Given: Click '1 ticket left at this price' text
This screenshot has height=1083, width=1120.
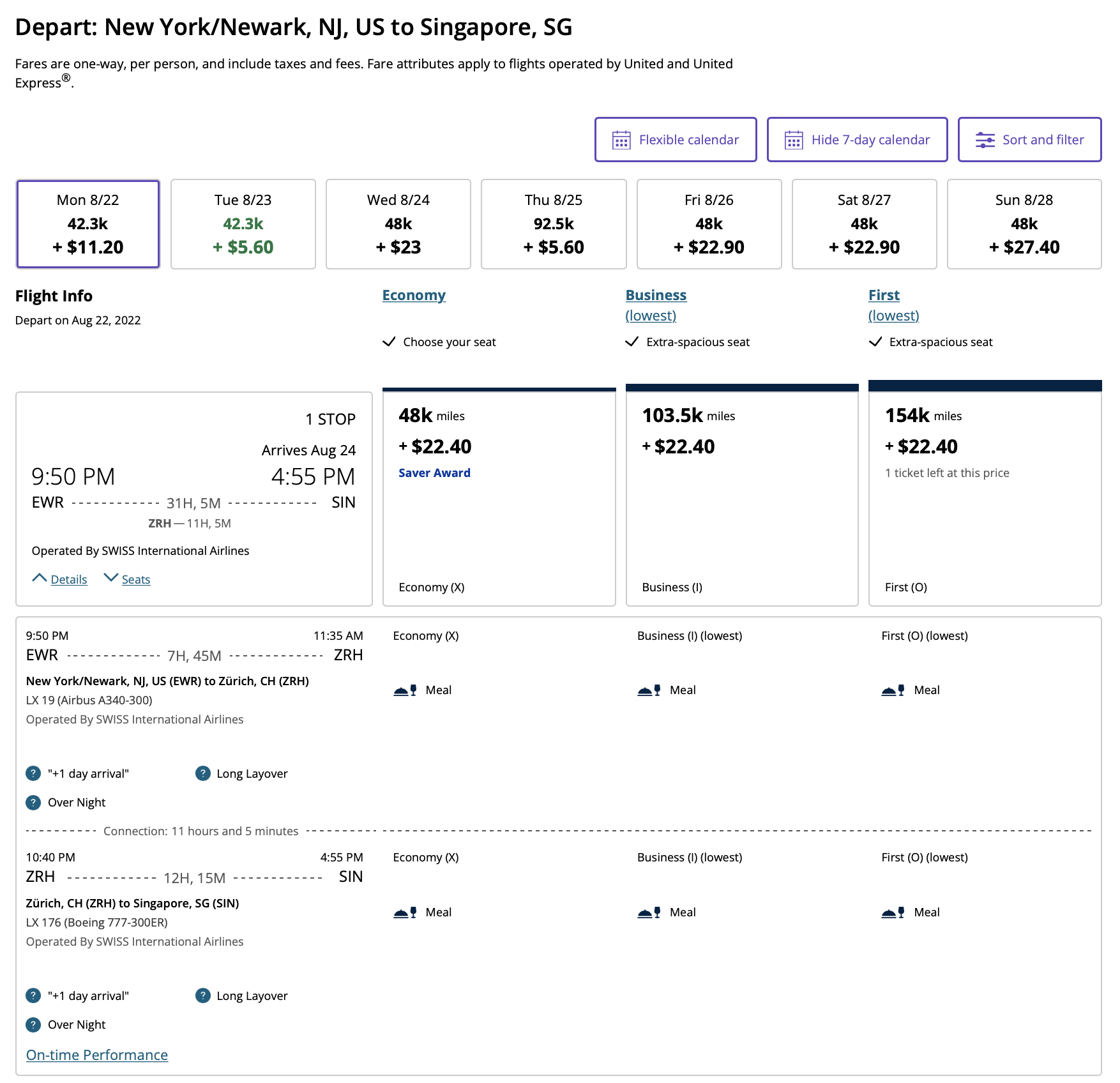Looking at the screenshot, I should click(x=947, y=473).
